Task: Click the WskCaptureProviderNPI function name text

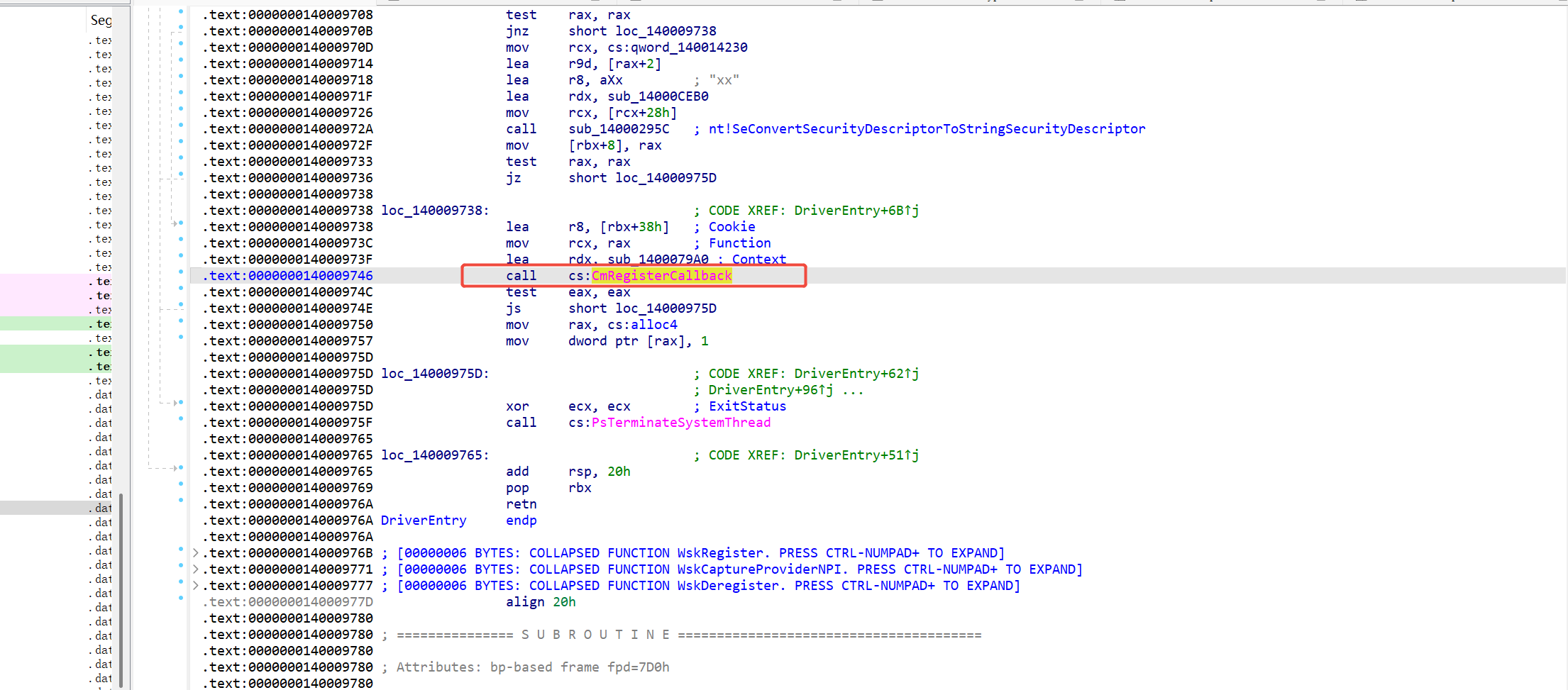Action: coord(759,569)
